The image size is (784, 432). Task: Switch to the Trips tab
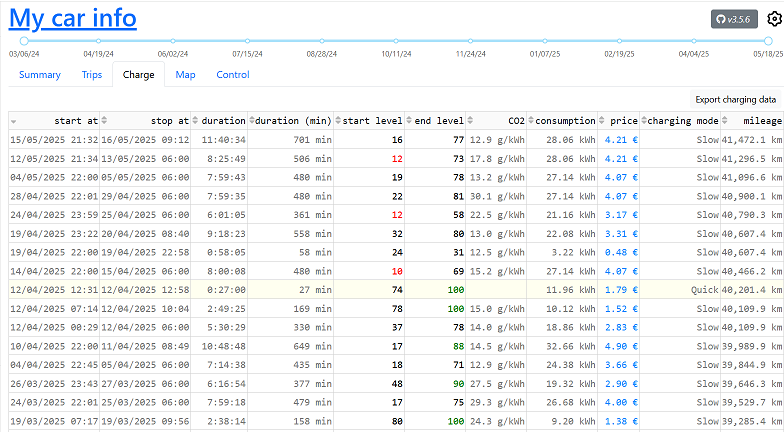[x=92, y=74]
